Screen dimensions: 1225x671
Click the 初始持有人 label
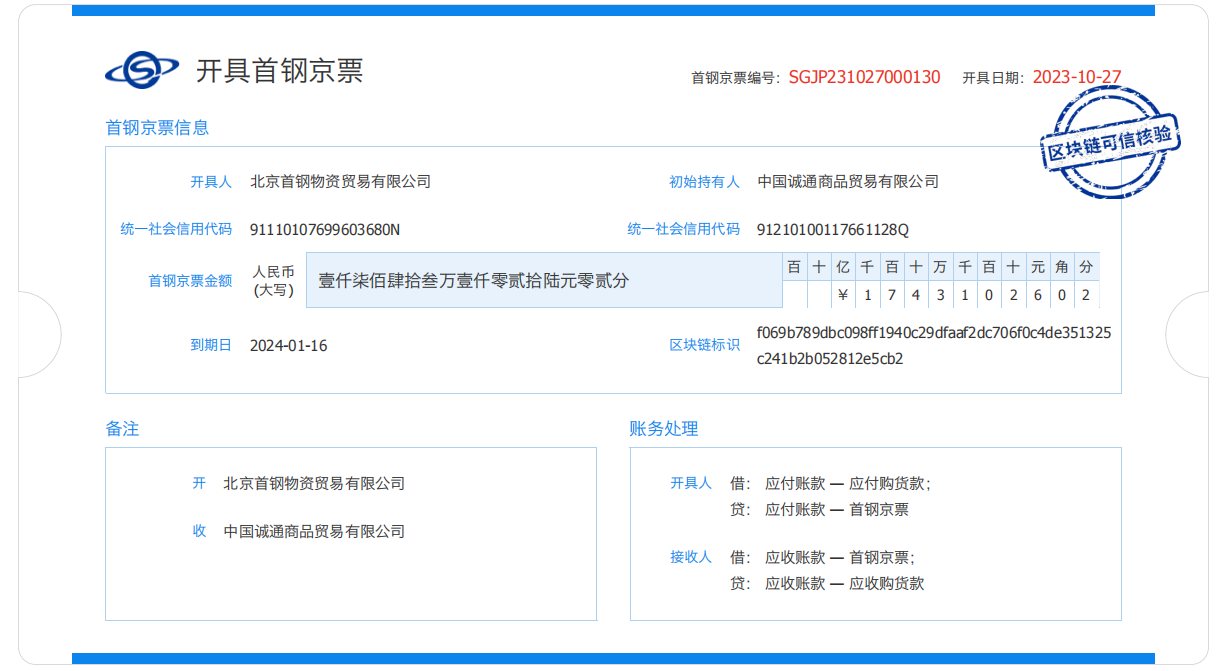coord(704,182)
